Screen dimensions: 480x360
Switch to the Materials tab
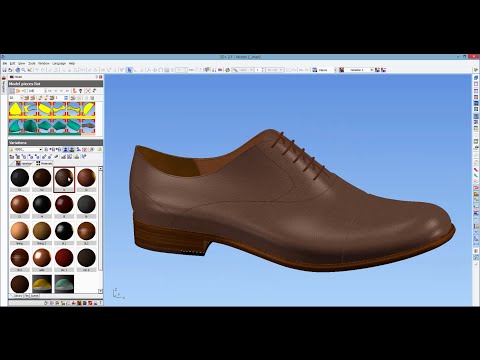[44, 163]
